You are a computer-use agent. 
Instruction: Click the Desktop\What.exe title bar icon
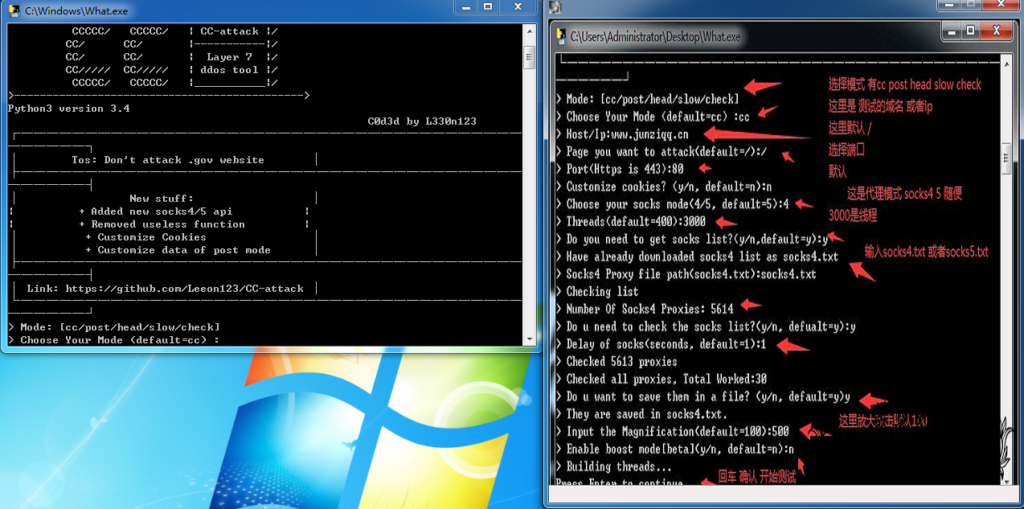[x=560, y=37]
